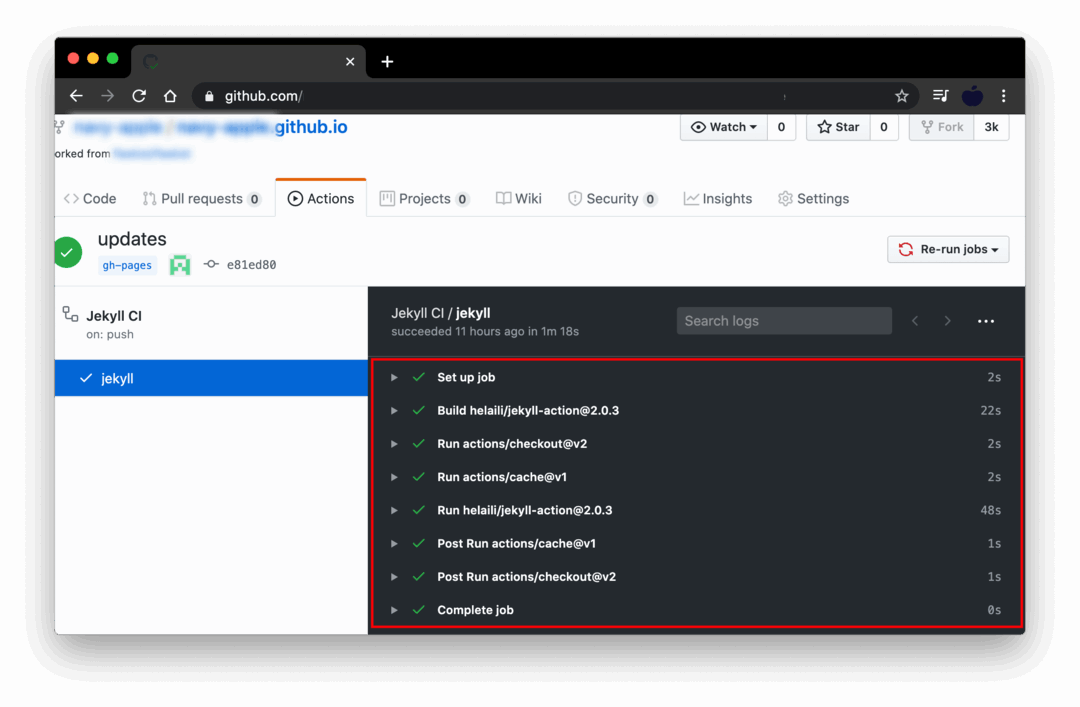This screenshot has height=707, width=1080.
Task: Click the green success check on jekyll job
Action: click(88, 378)
